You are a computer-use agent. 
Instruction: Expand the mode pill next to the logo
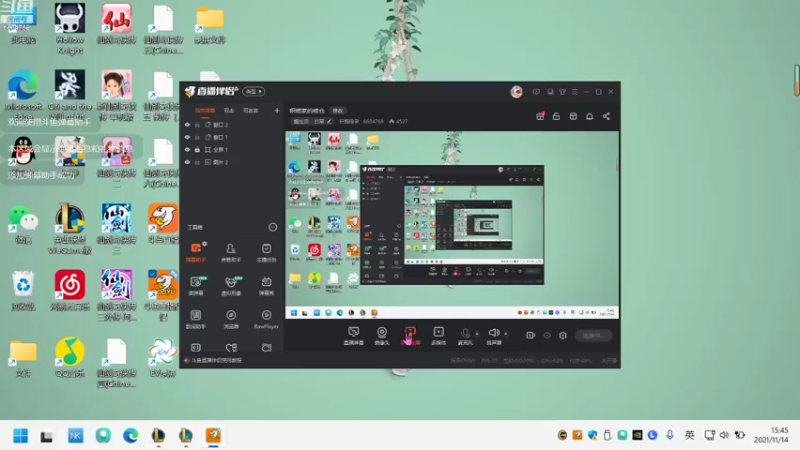coord(254,91)
